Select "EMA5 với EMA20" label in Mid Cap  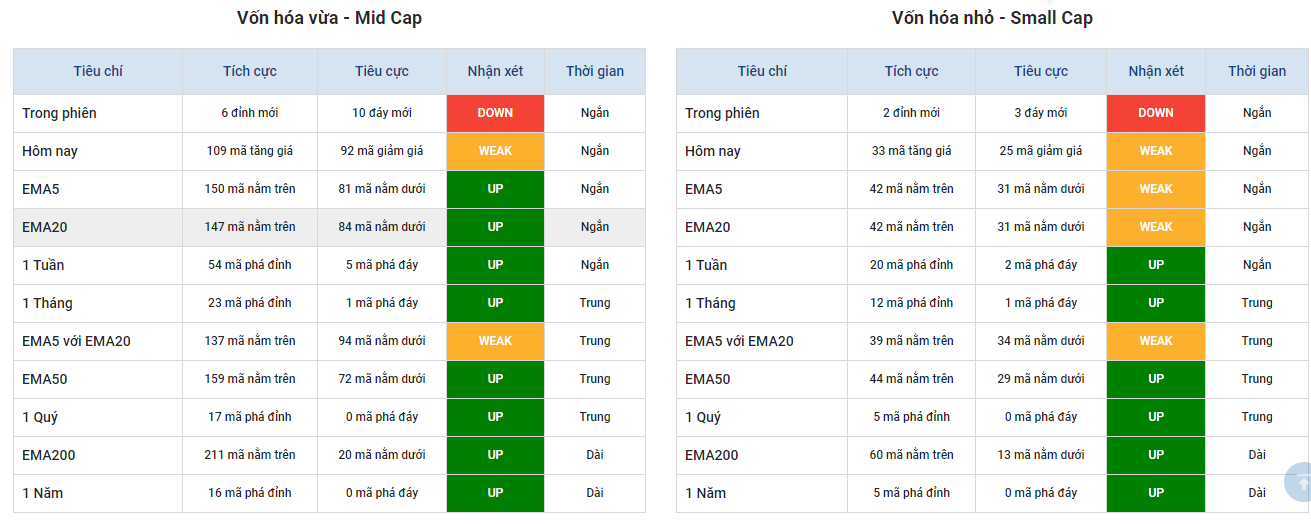point(76,341)
